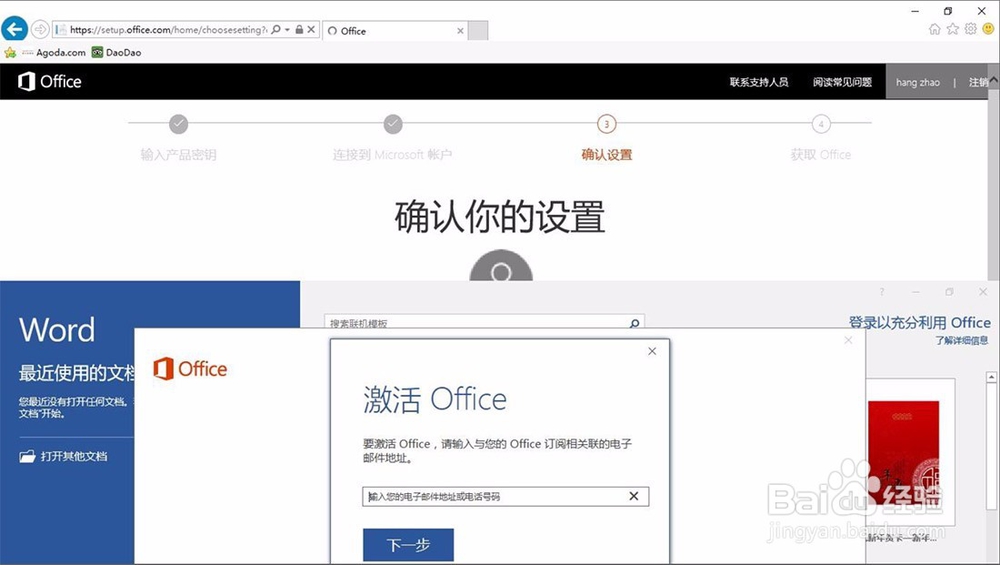Click 登录以充分利用 Office in Word
Viewport: 1000px width, 565px height.
click(919, 323)
